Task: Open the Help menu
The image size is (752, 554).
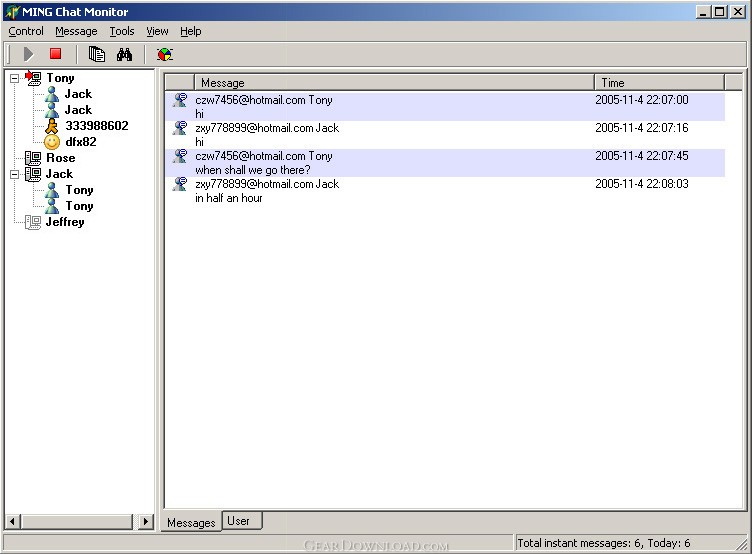Action: (x=190, y=31)
